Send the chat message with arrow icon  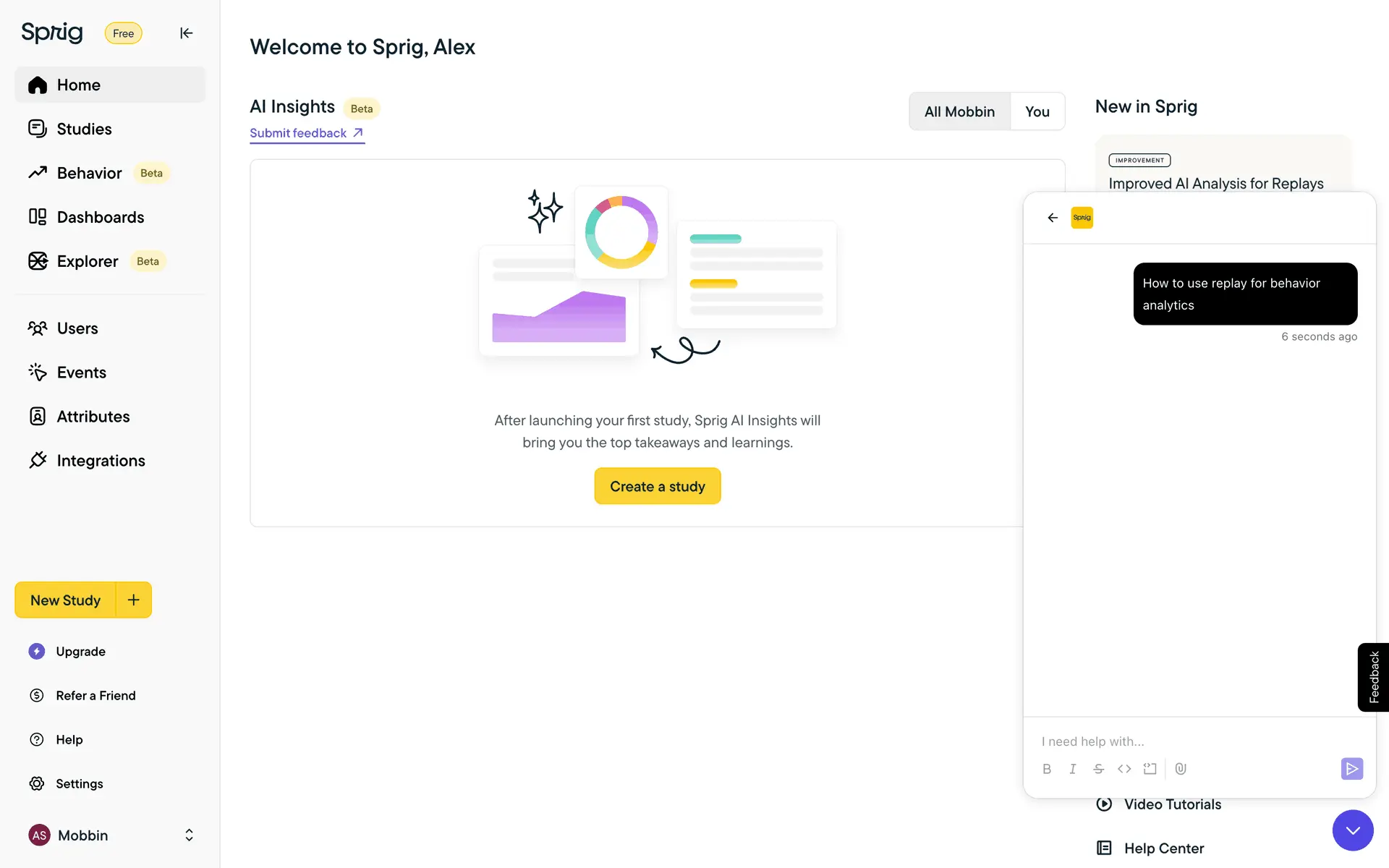(1351, 768)
